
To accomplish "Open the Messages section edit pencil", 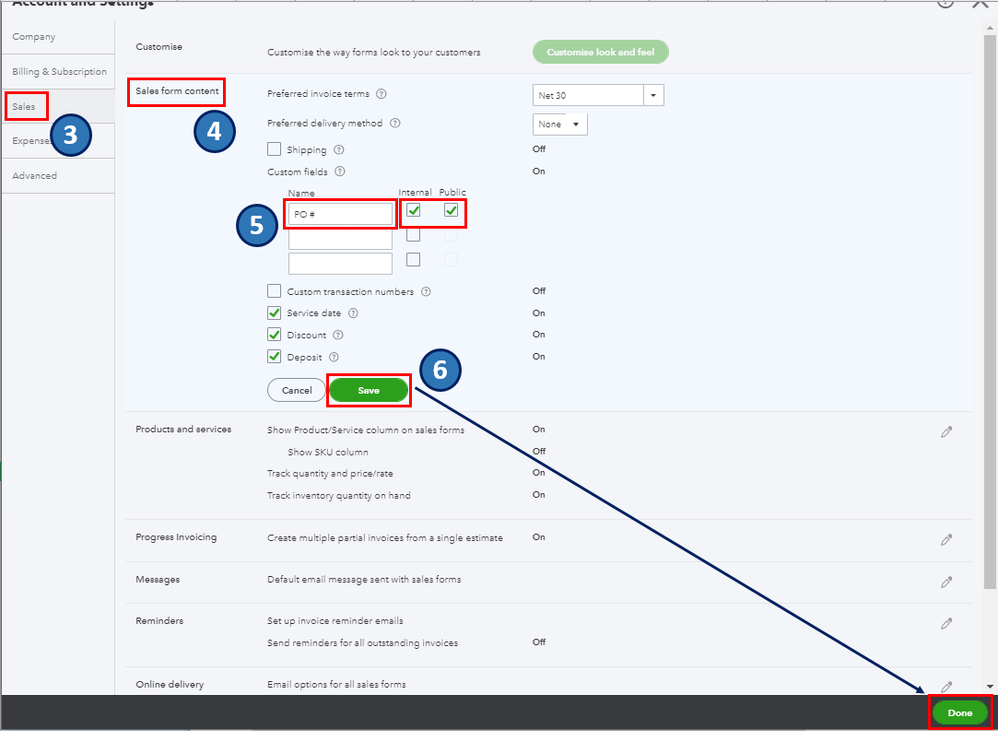I will (946, 581).
